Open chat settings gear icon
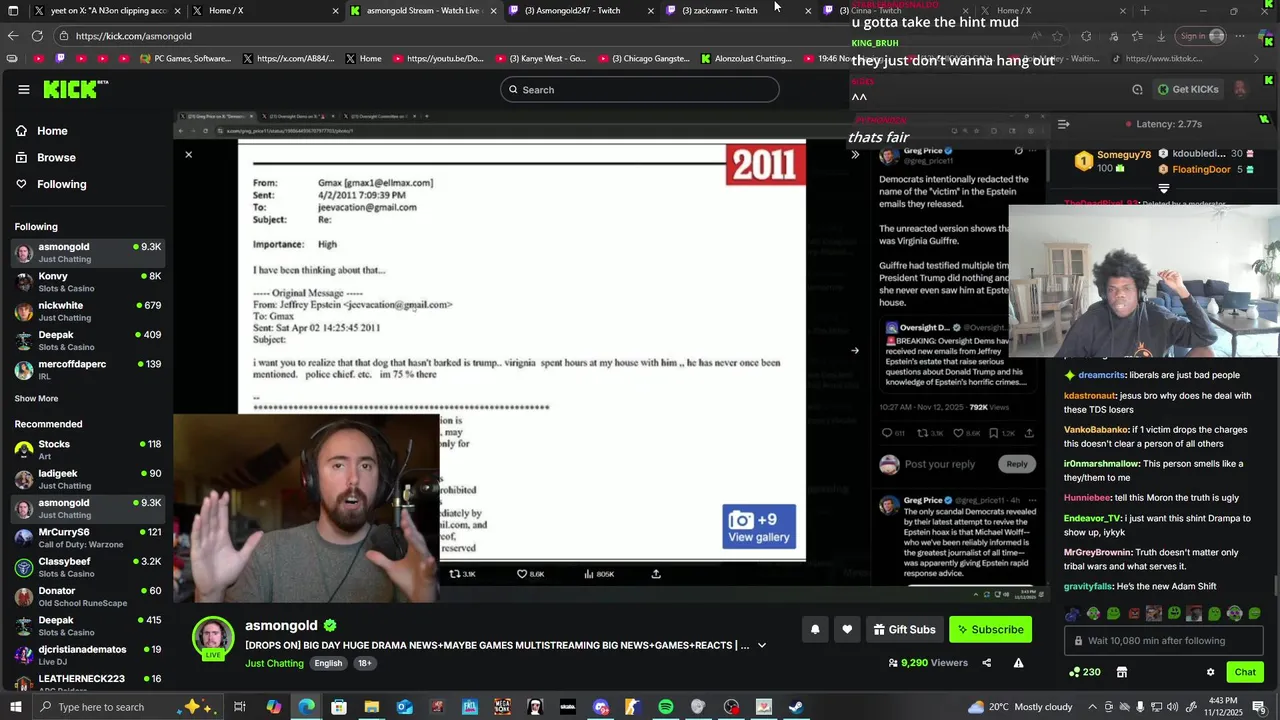 coord(1210,673)
